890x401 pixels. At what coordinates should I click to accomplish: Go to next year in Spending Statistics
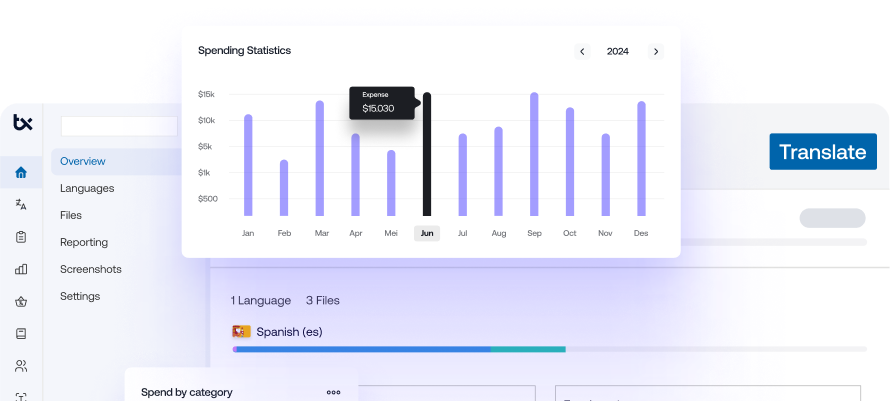(656, 52)
